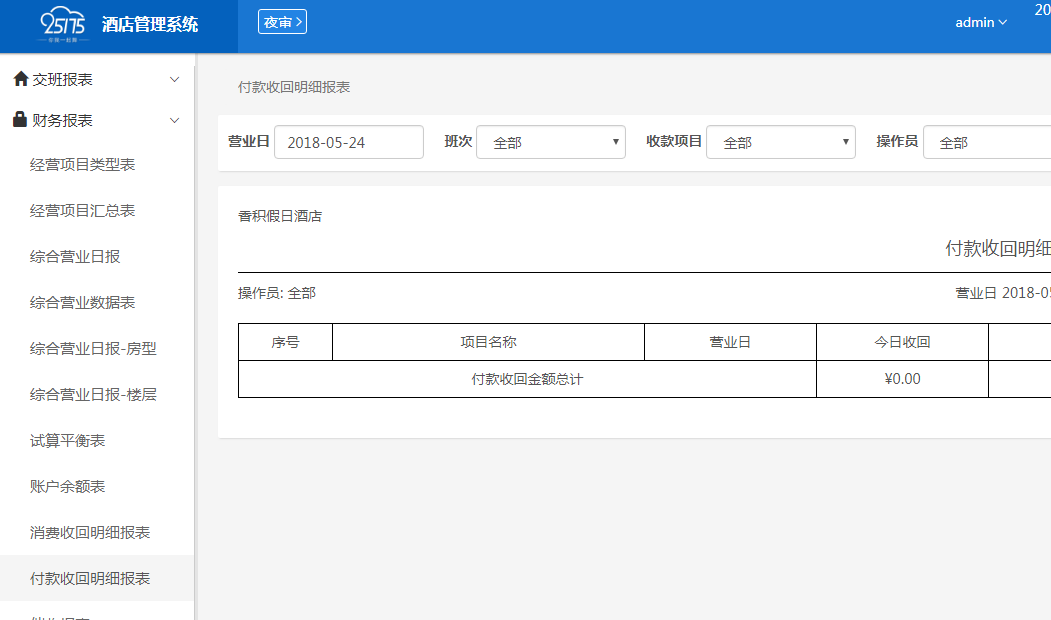1051x620 pixels.
Task: Open the 操作员 dropdown
Action: pyautogui.click(x=985, y=142)
